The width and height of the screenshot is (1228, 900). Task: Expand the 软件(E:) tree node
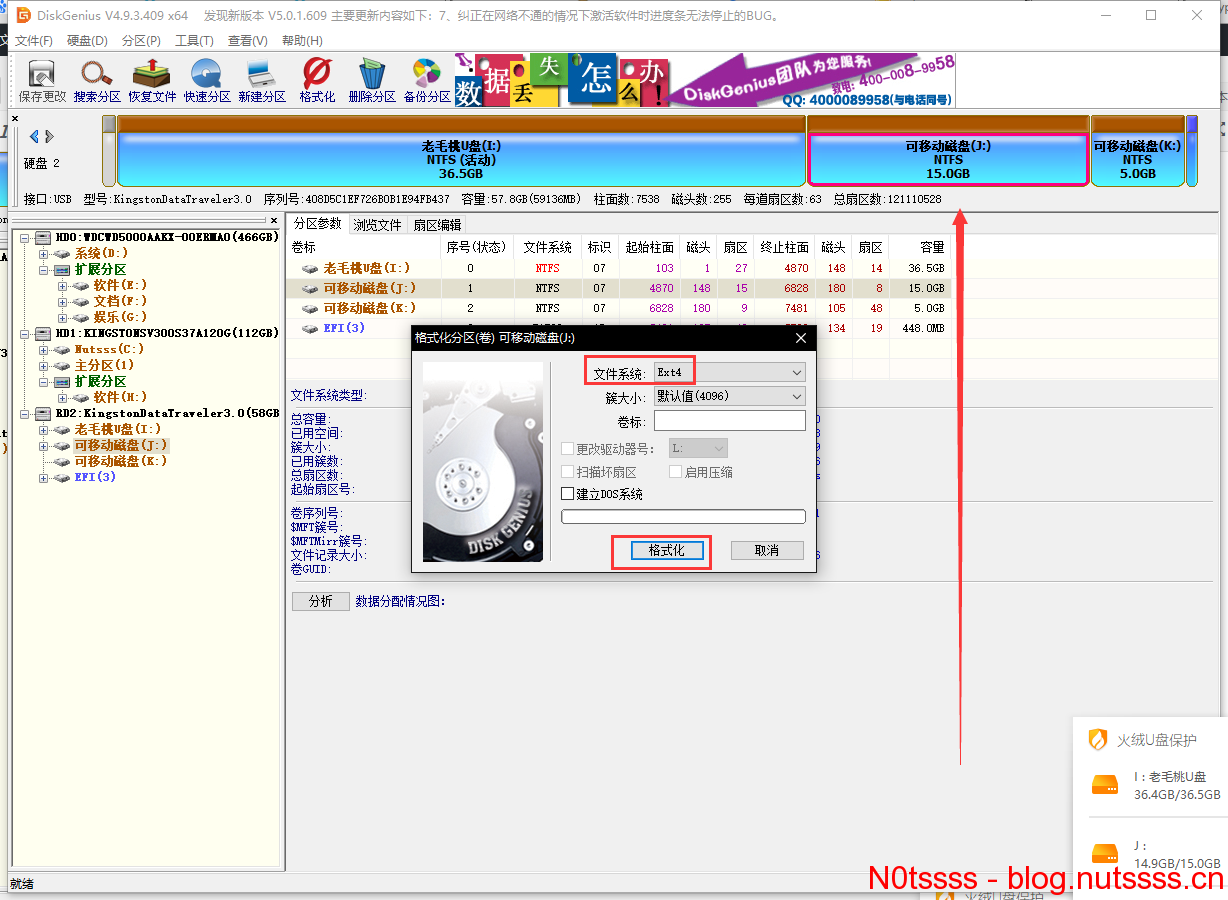[63, 285]
